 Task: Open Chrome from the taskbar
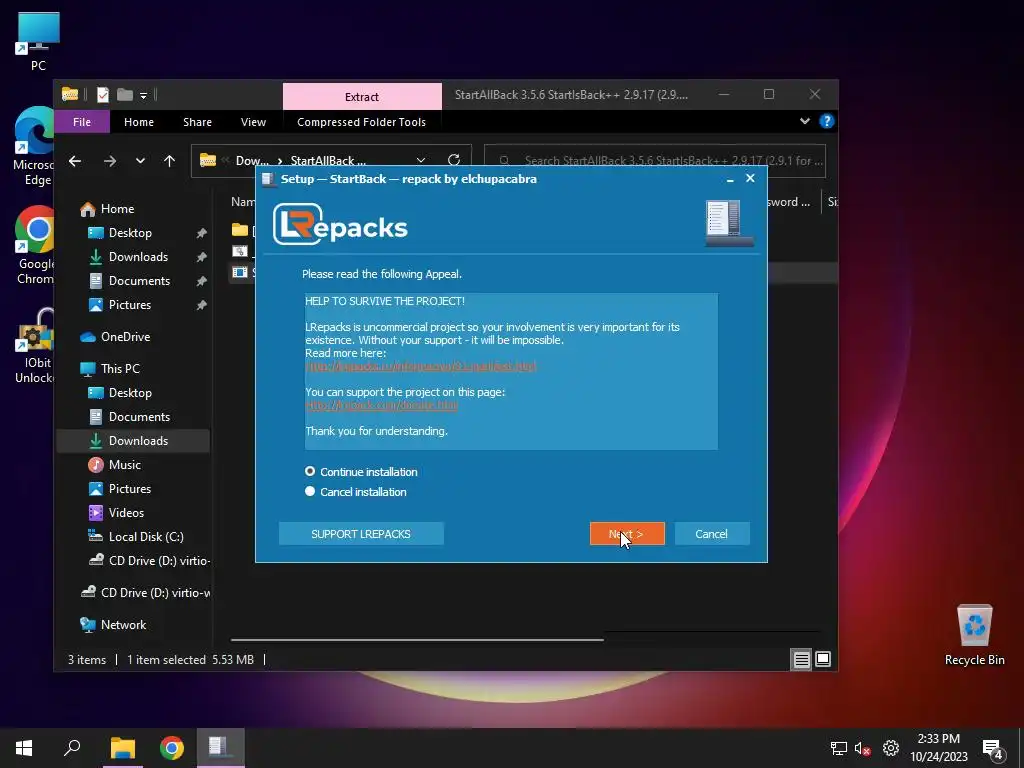point(171,748)
